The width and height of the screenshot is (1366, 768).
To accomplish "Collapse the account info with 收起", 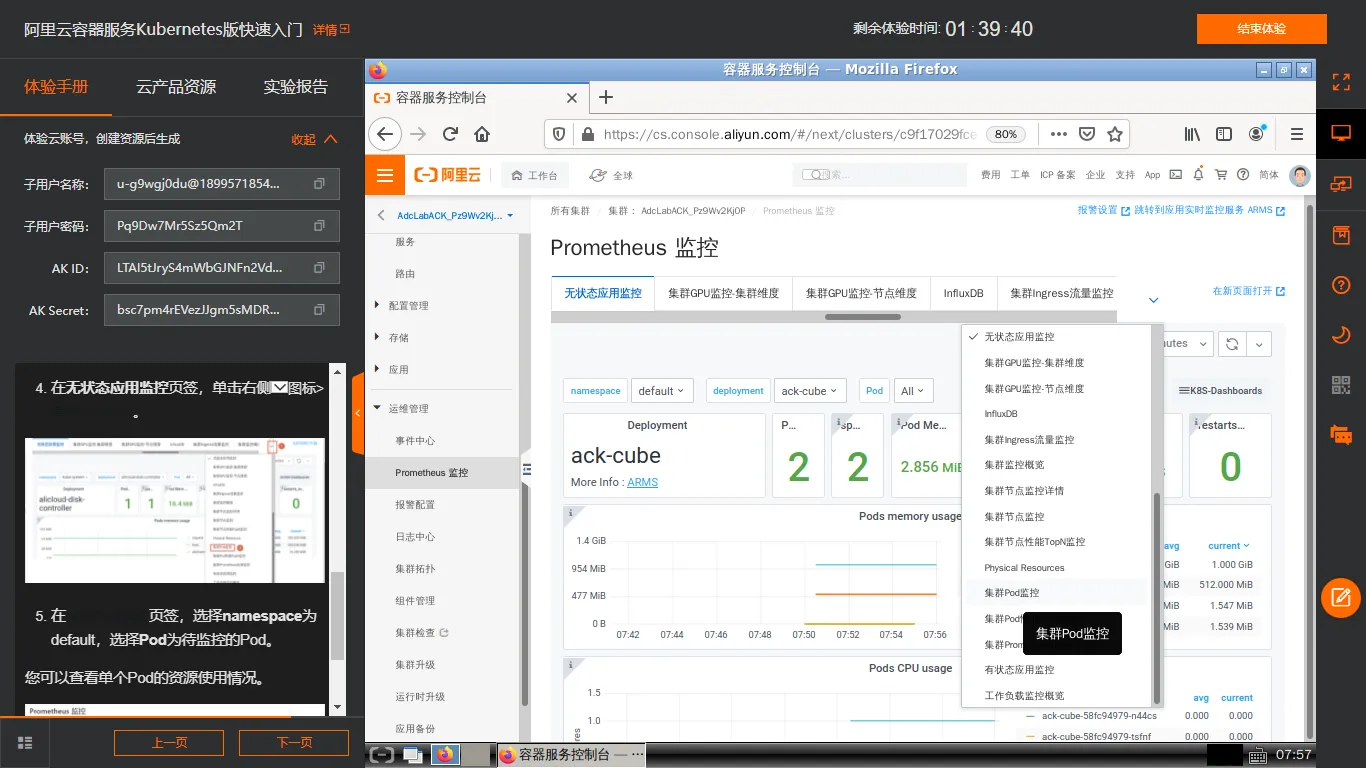I will coord(314,139).
